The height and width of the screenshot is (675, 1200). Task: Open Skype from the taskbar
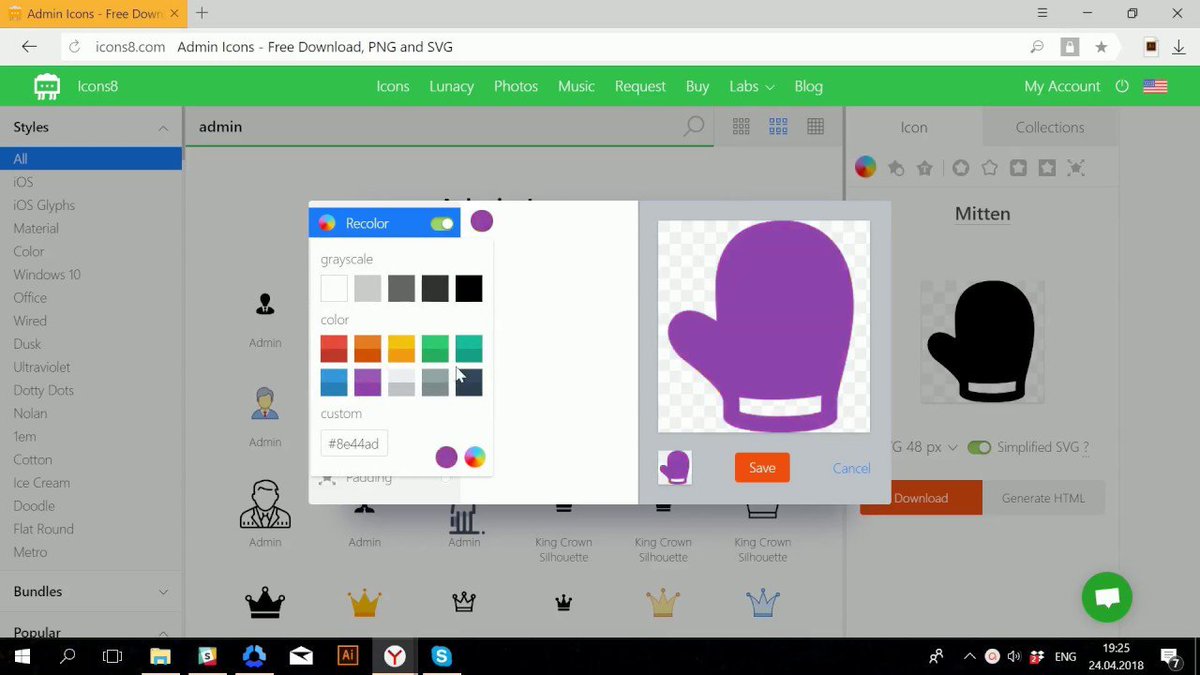coord(441,656)
